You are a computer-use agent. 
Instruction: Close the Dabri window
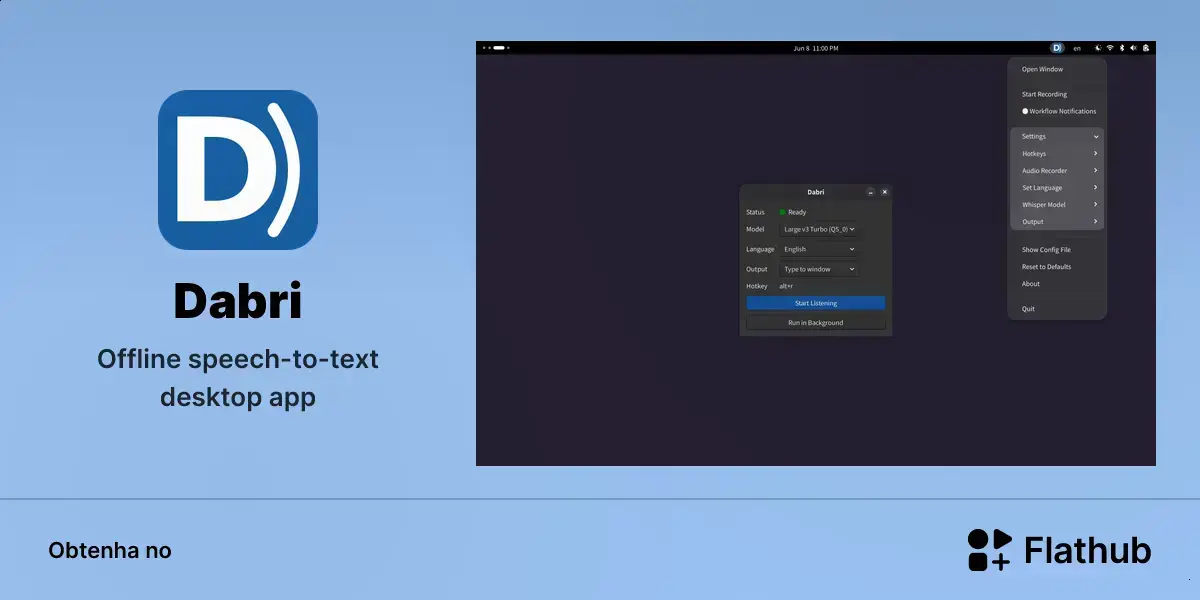tap(885, 192)
